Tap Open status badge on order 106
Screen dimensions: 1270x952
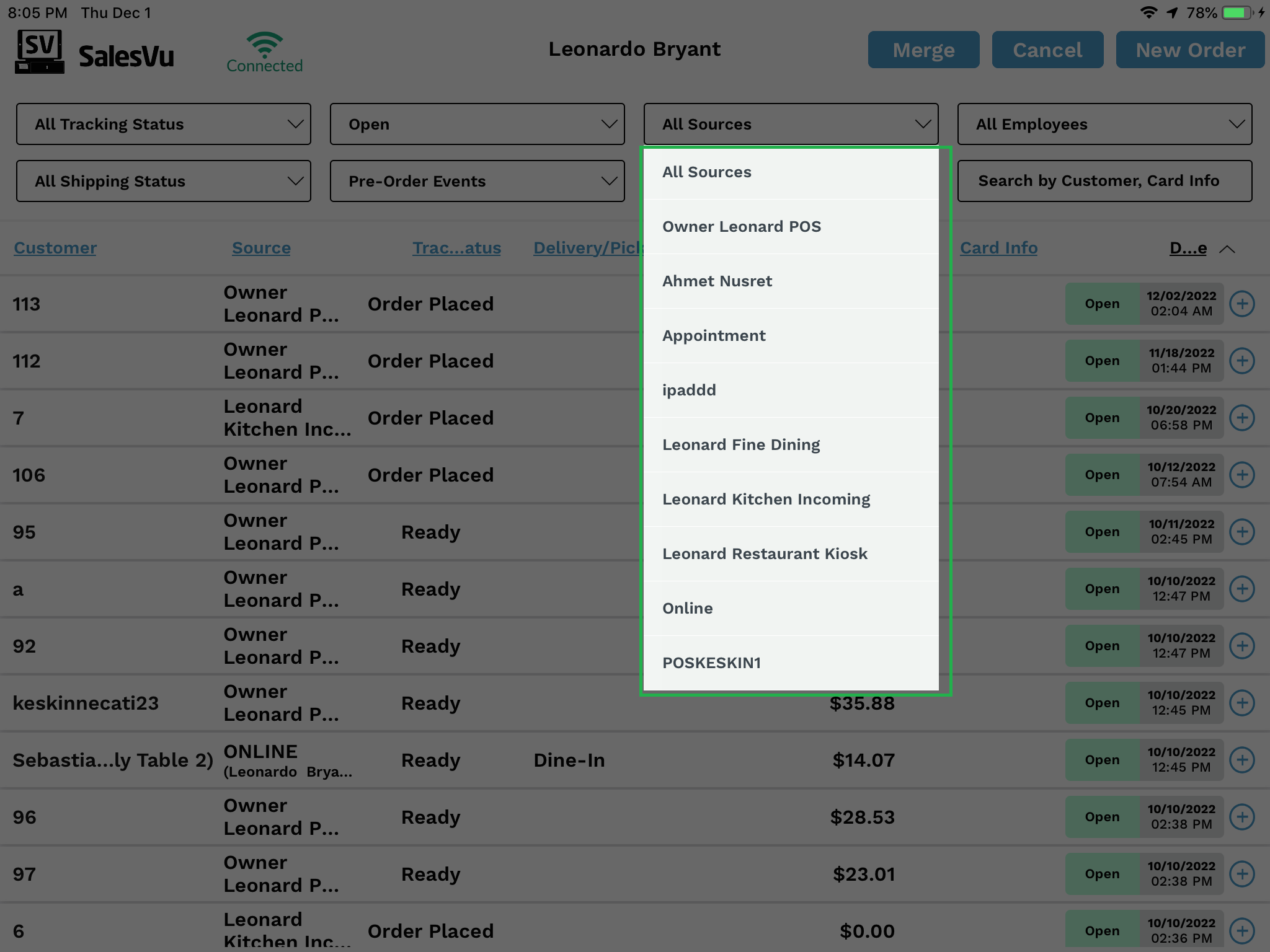(x=1102, y=475)
